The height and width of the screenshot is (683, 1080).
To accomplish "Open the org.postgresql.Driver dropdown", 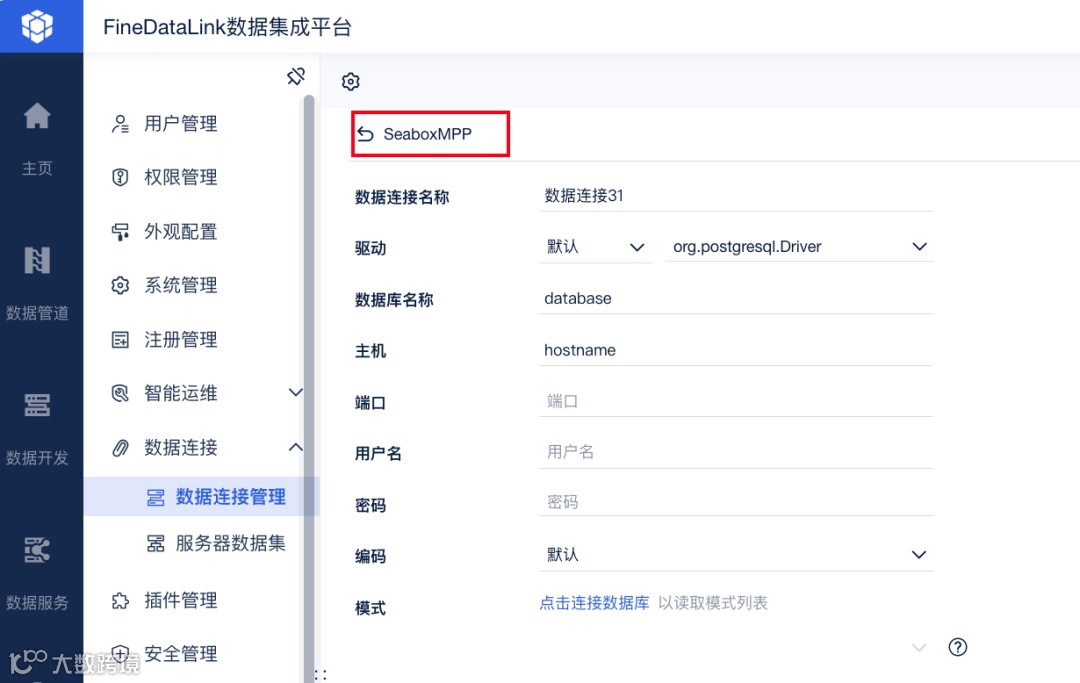I will pyautogui.click(x=799, y=246).
